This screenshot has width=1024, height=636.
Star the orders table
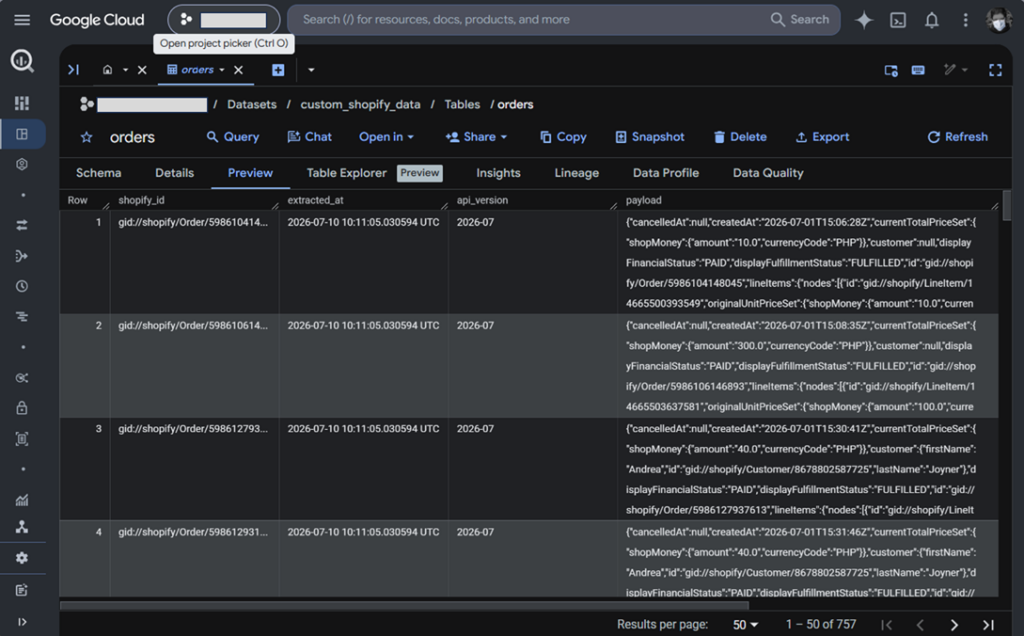[86, 137]
